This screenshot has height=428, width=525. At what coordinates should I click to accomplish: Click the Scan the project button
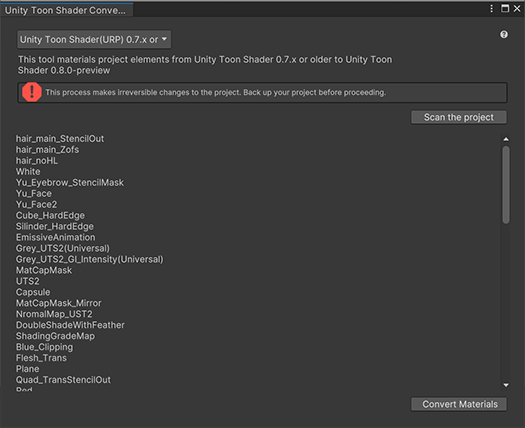pos(459,117)
